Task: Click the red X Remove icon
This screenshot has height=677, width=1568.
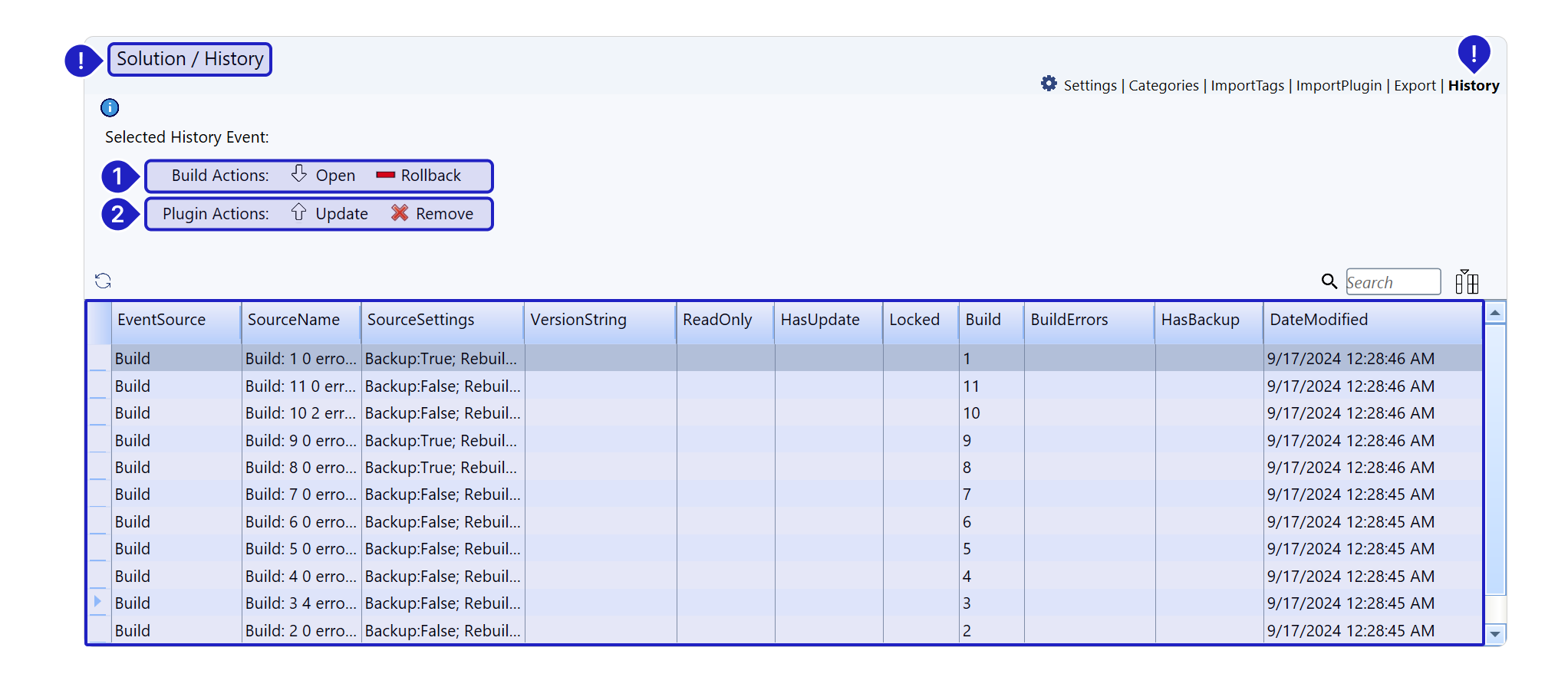Action: coord(399,212)
